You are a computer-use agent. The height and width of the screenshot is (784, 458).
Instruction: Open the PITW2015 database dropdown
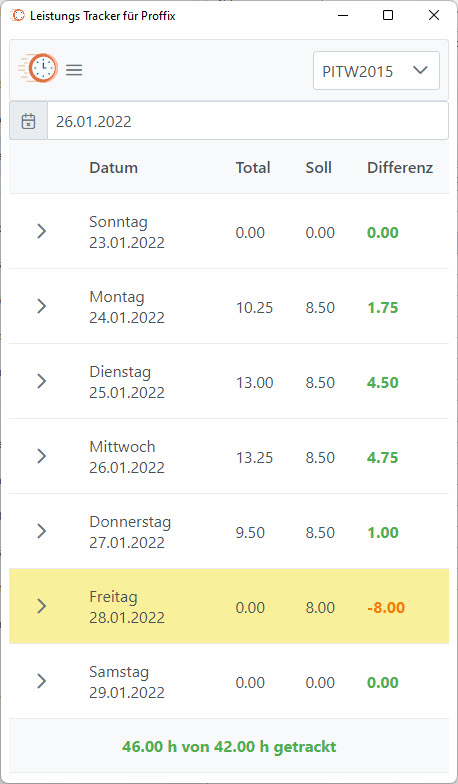376,70
